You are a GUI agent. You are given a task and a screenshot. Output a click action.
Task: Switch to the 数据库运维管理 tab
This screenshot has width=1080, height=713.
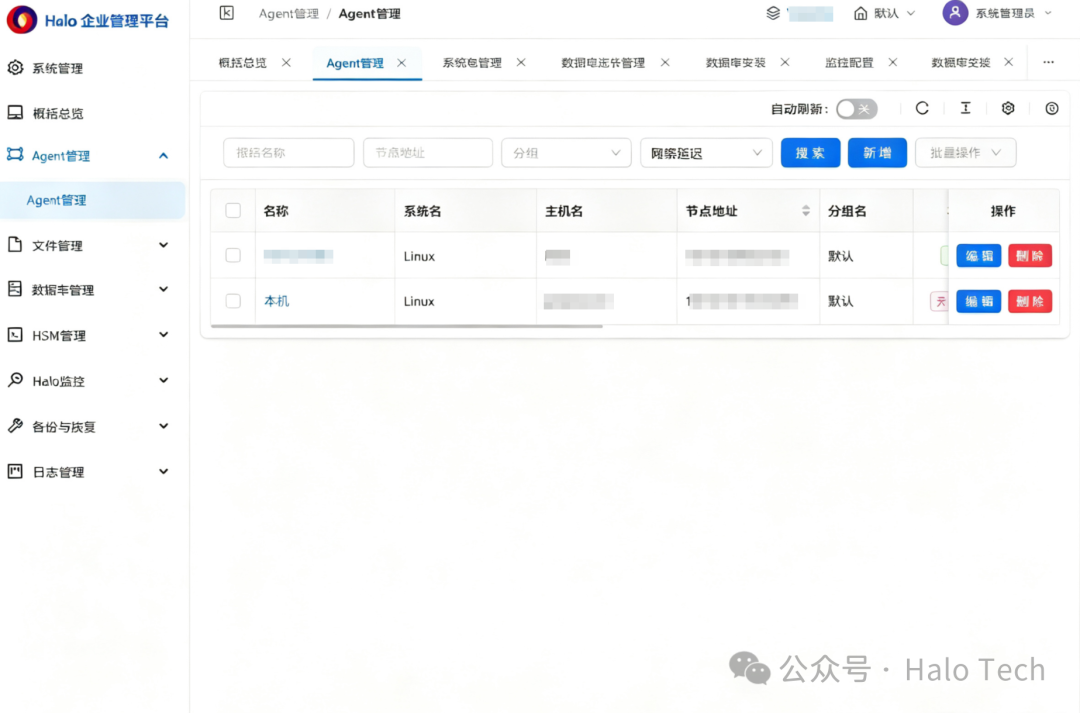pos(603,63)
